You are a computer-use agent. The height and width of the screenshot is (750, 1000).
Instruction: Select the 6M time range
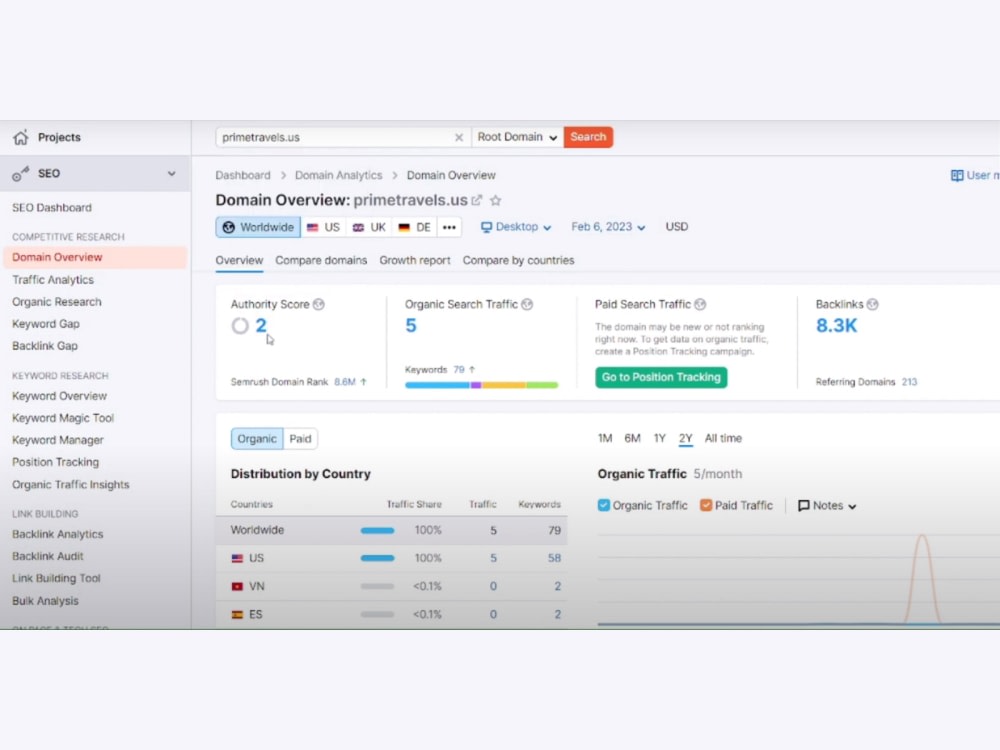(x=632, y=438)
